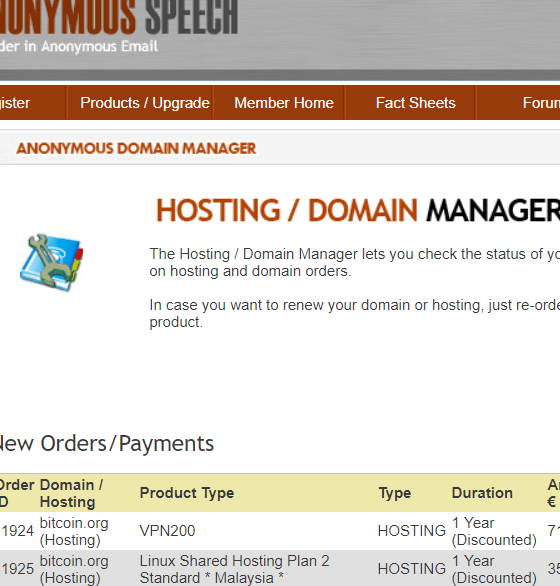This screenshot has width=560, height=586.
Task: Click the Duration column header
Action: (482, 493)
